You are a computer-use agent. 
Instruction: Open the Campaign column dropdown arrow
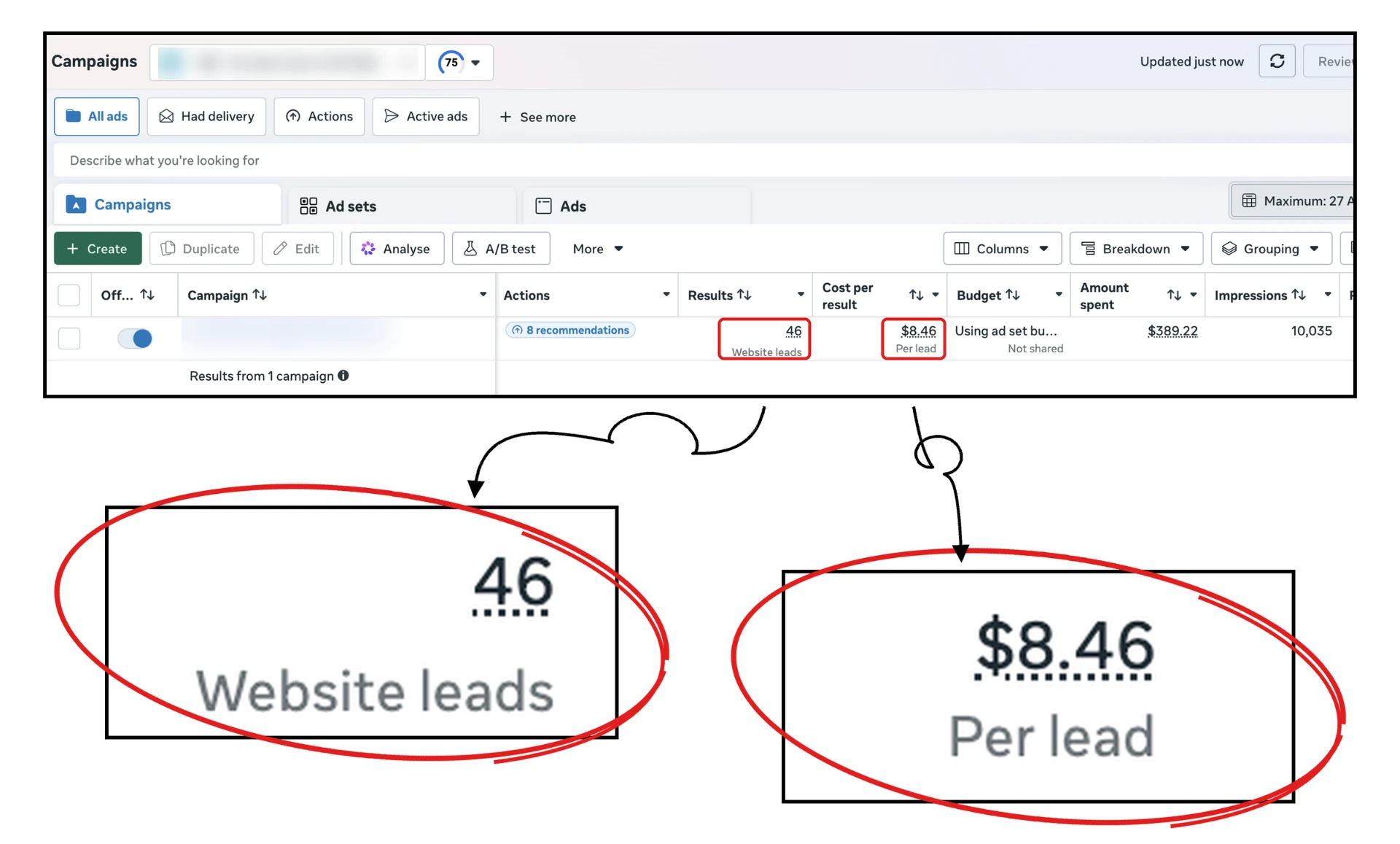[483, 295]
